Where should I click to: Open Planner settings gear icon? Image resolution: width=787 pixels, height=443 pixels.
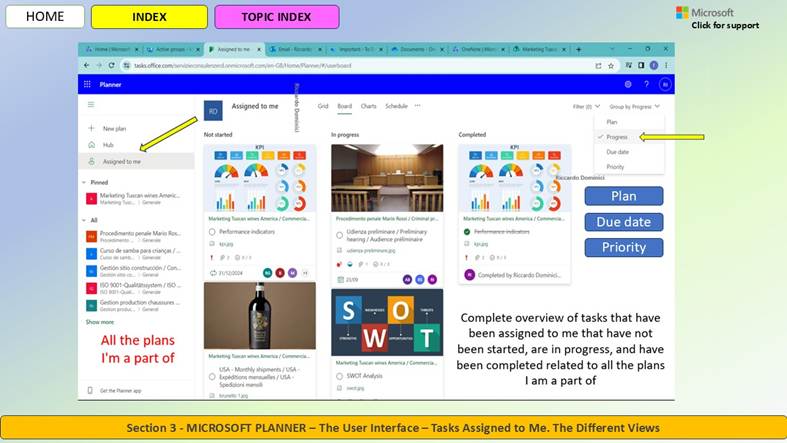click(628, 84)
